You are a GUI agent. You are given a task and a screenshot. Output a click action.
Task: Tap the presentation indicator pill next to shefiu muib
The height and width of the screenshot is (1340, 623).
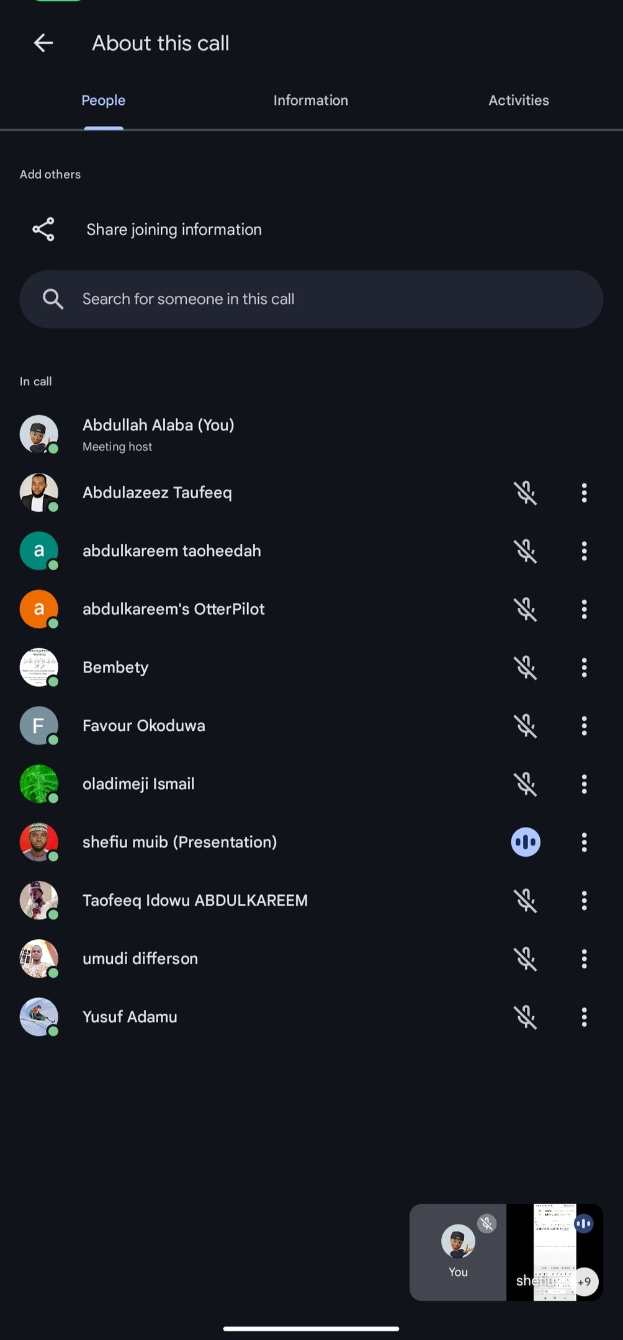[x=526, y=842]
